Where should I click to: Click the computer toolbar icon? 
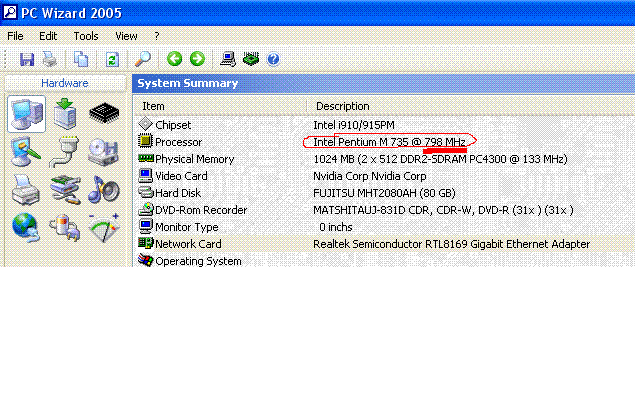(228, 59)
